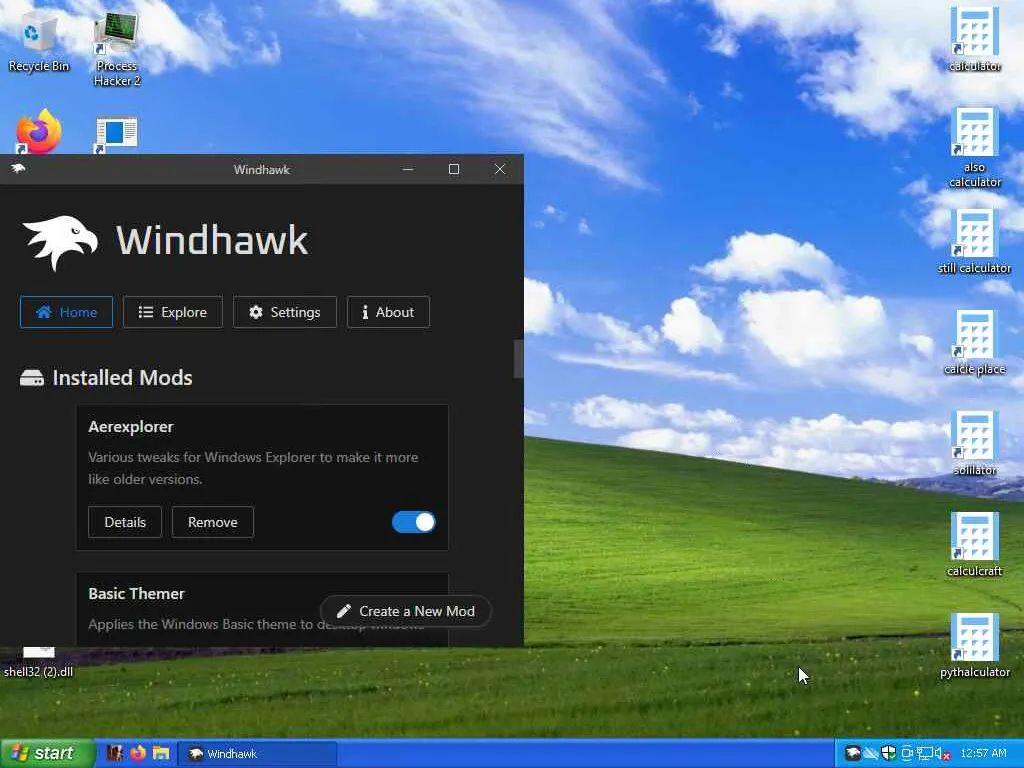1024x768 pixels.
Task: View Details of the Aerexplorer mod
Action: [125, 522]
